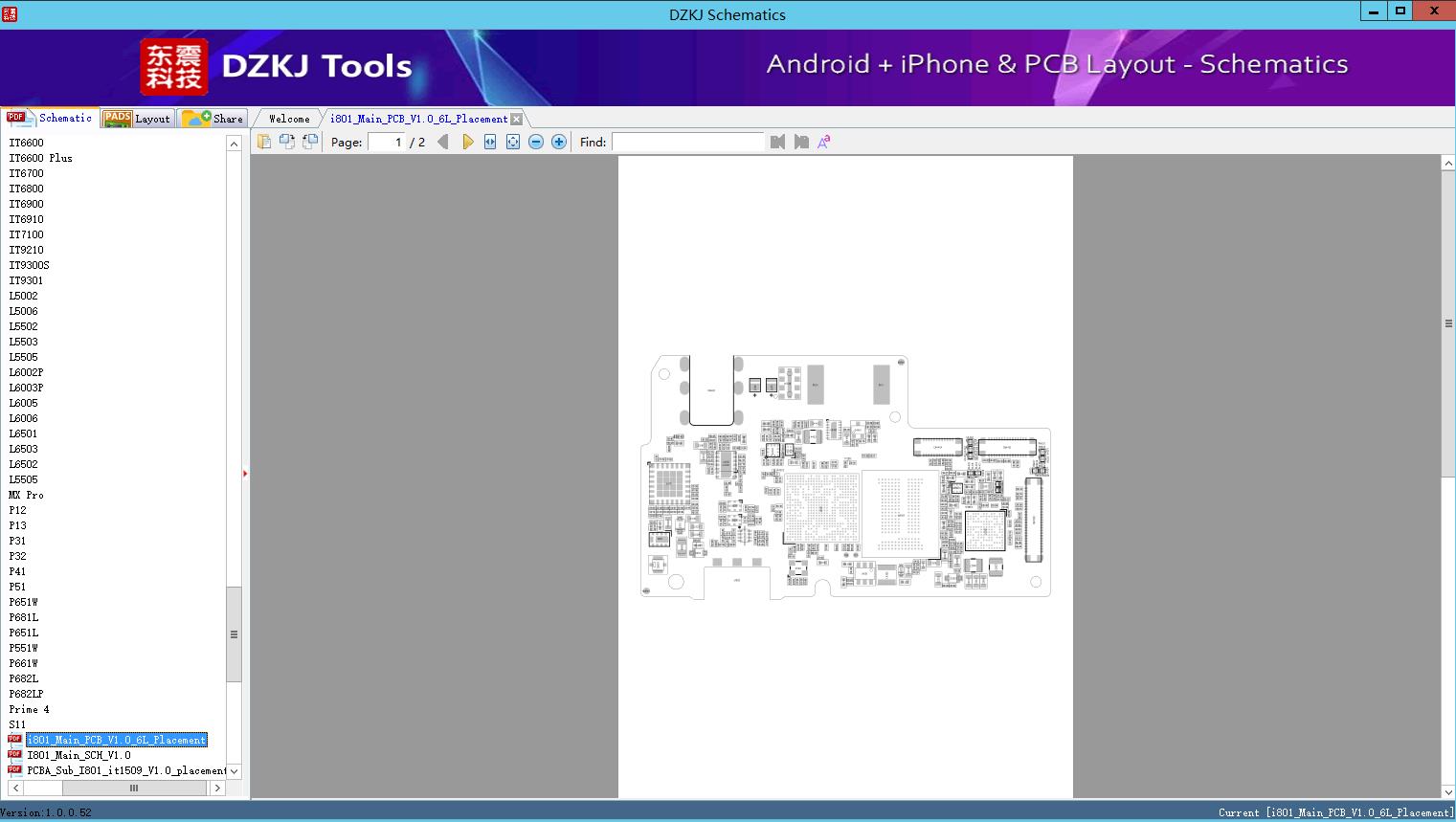
Task: Collapse the sidebar using the red arrow
Action: (245, 474)
